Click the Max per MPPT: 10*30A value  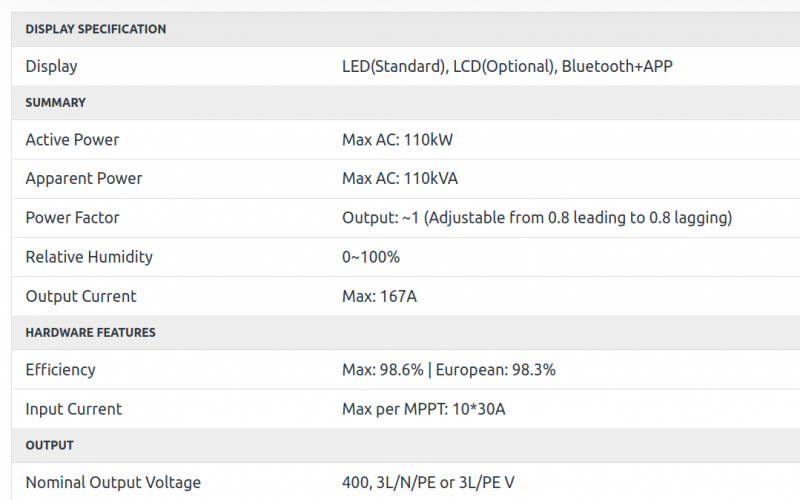pyautogui.click(x=423, y=409)
